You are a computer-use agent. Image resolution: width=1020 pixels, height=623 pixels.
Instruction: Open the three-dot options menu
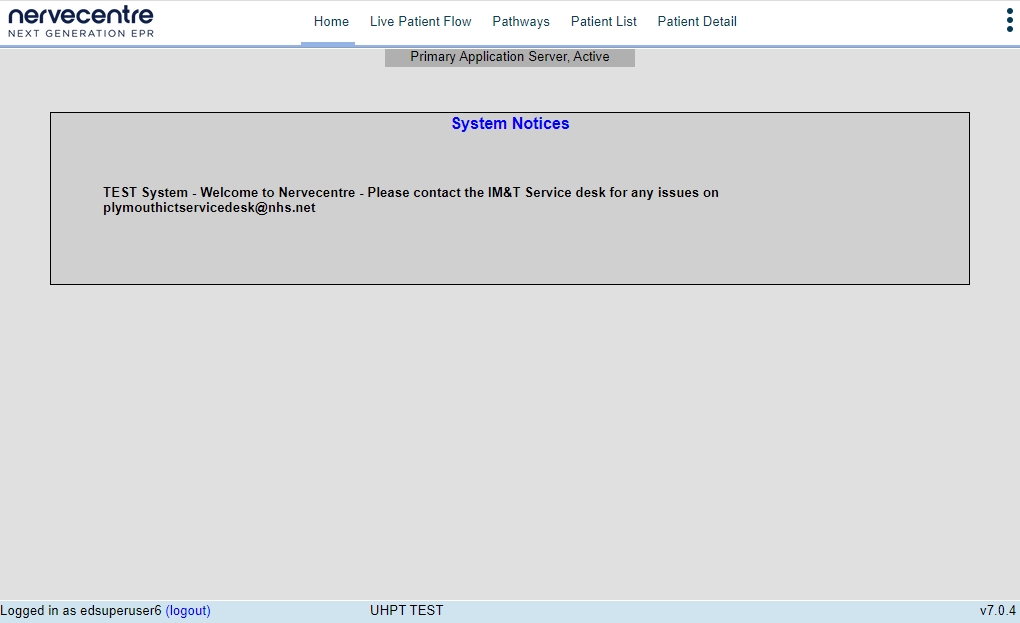pyautogui.click(x=1009, y=20)
